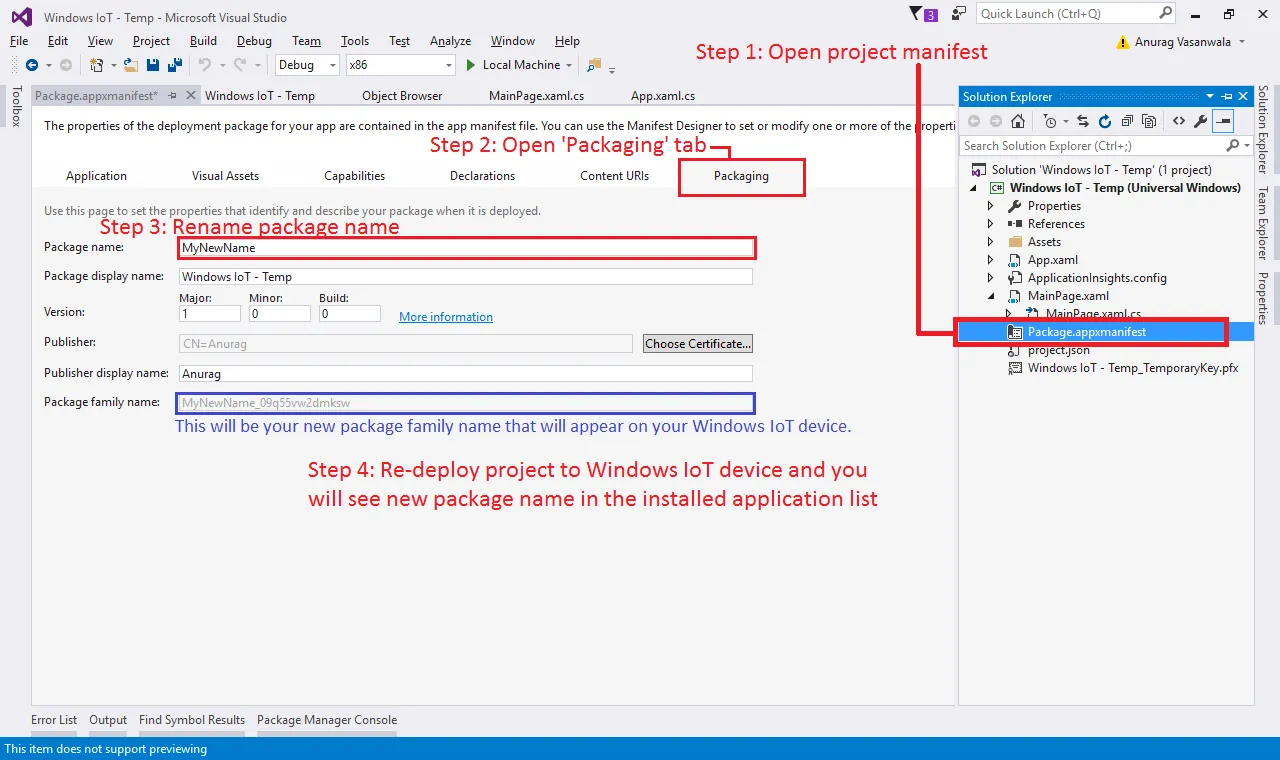Click the Package display name field
This screenshot has height=760, width=1280.
tap(466, 277)
